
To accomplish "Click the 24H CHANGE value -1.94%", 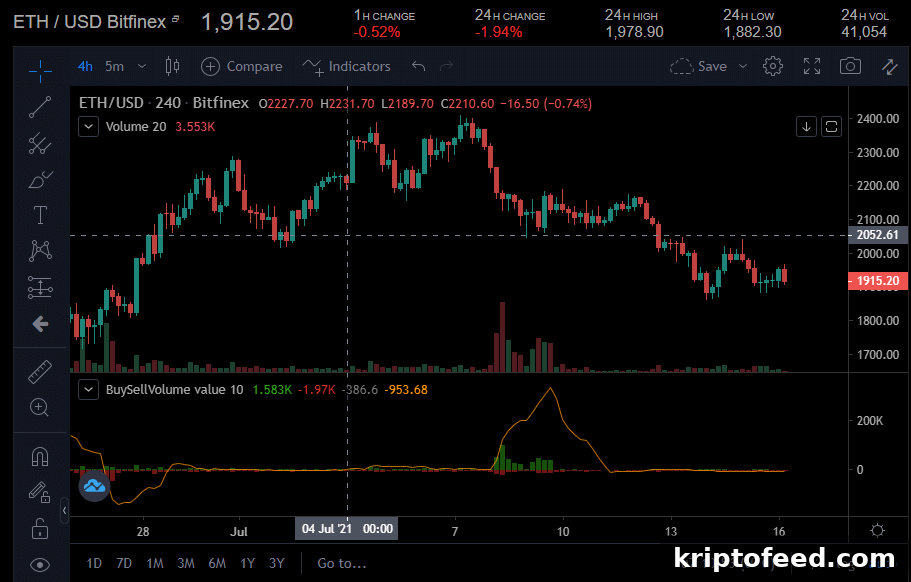I will (498, 32).
